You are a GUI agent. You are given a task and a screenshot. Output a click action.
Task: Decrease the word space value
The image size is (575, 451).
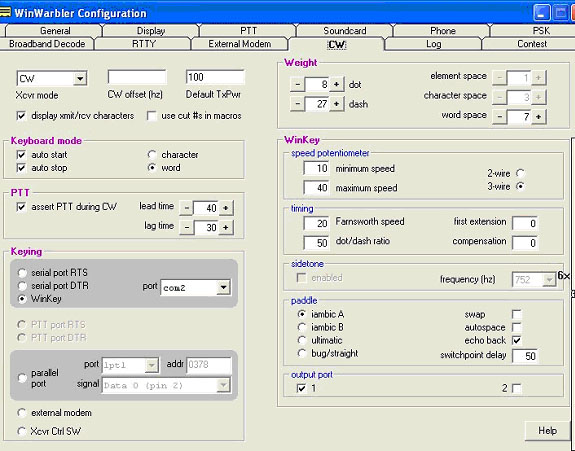pyautogui.click(x=499, y=117)
